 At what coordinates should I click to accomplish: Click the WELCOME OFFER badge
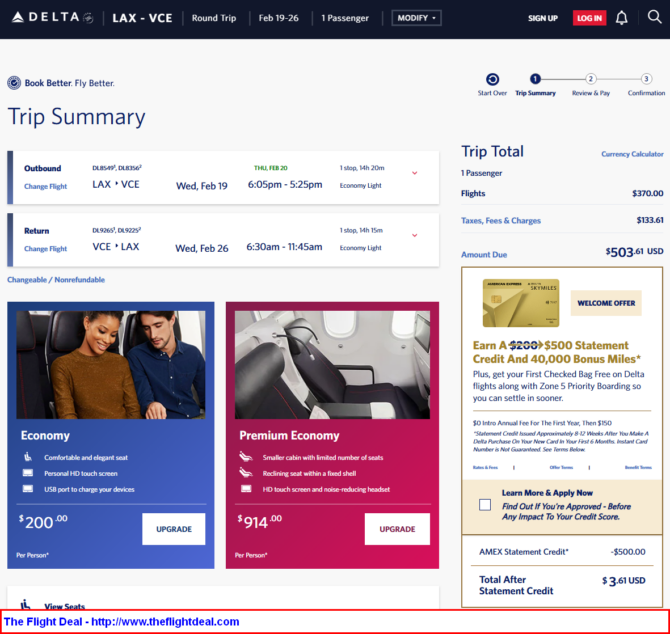[606, 303]
